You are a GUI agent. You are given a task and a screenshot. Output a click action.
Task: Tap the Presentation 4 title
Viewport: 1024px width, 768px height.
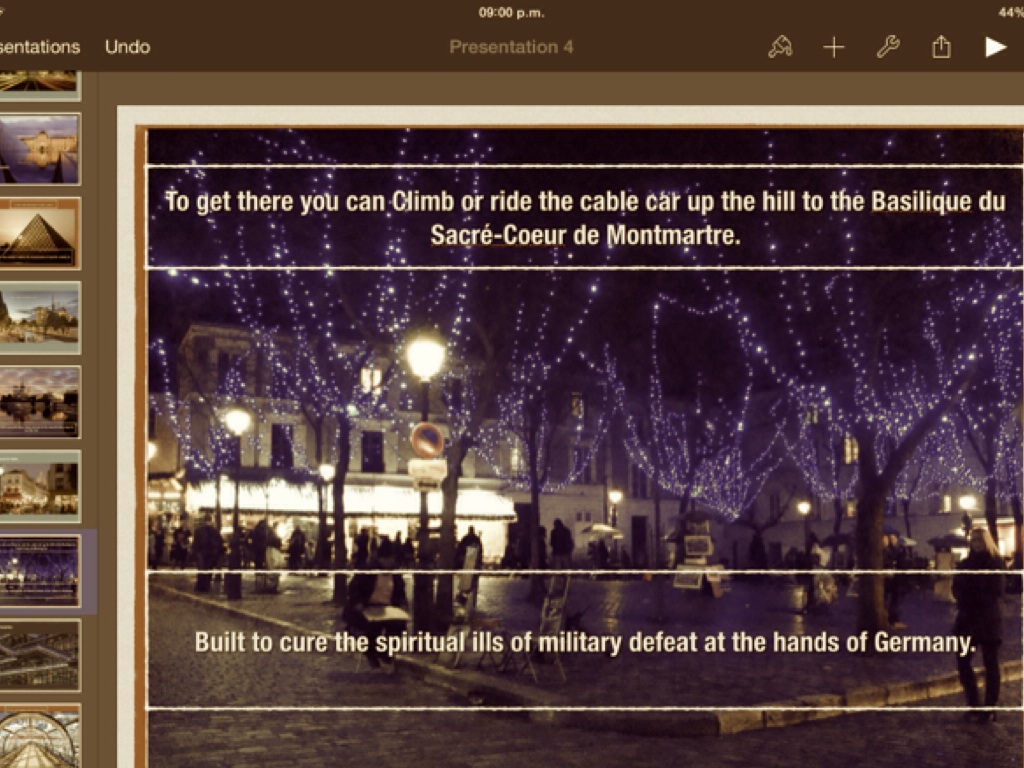pos(511,47)
